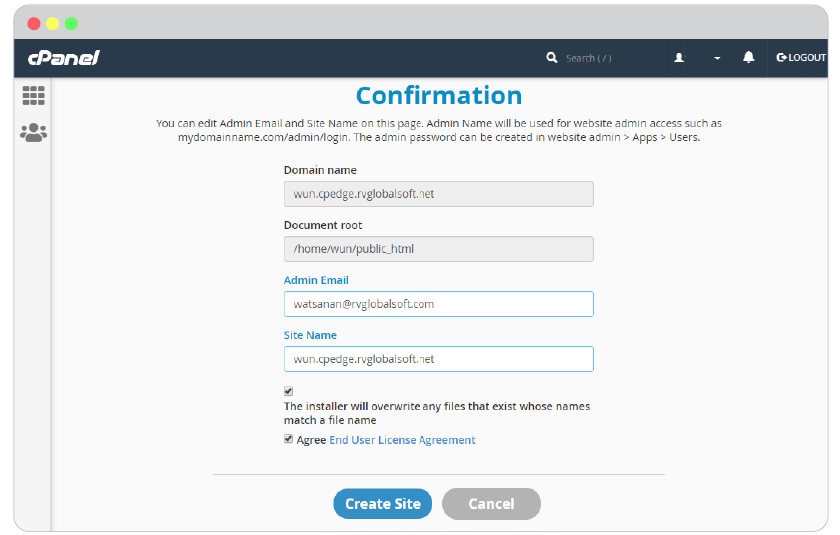This screenshot has height=535, width=840.
Task: Click the Site Name input field
Action: point(439,359)
